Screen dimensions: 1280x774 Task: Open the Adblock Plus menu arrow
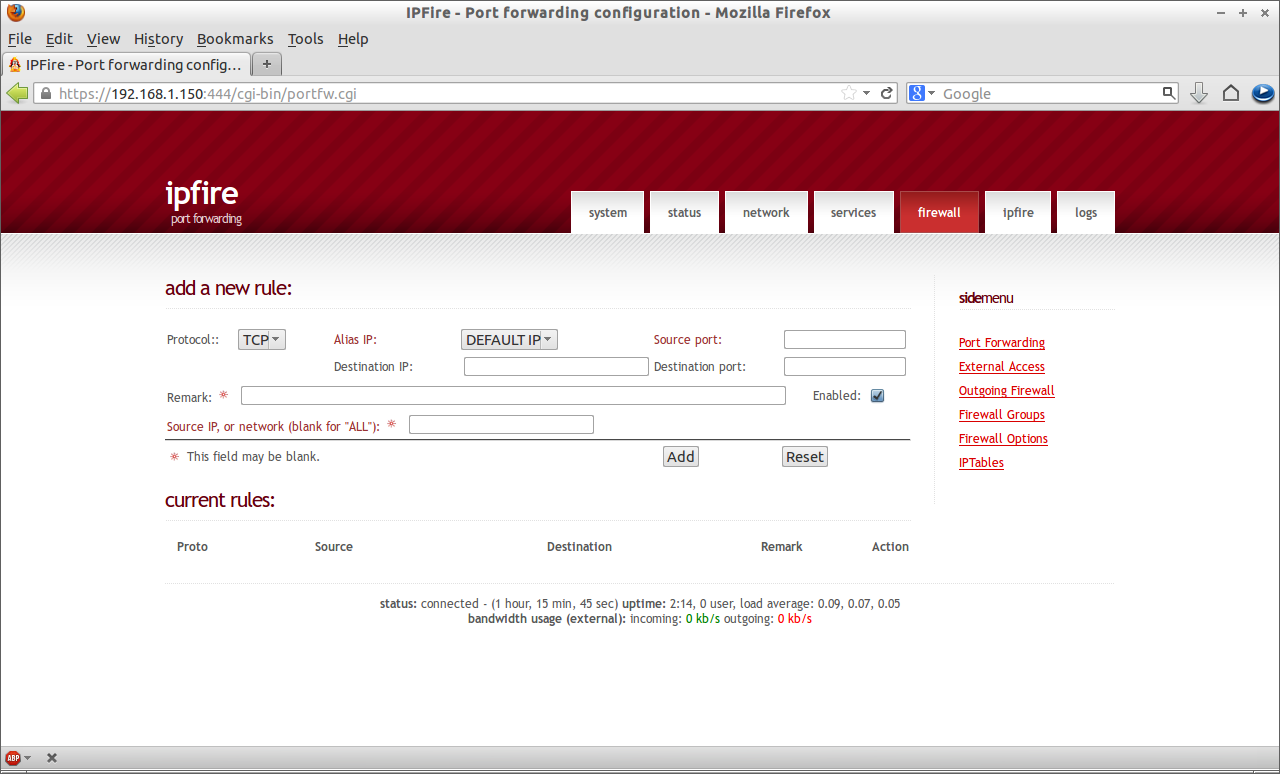27,758
